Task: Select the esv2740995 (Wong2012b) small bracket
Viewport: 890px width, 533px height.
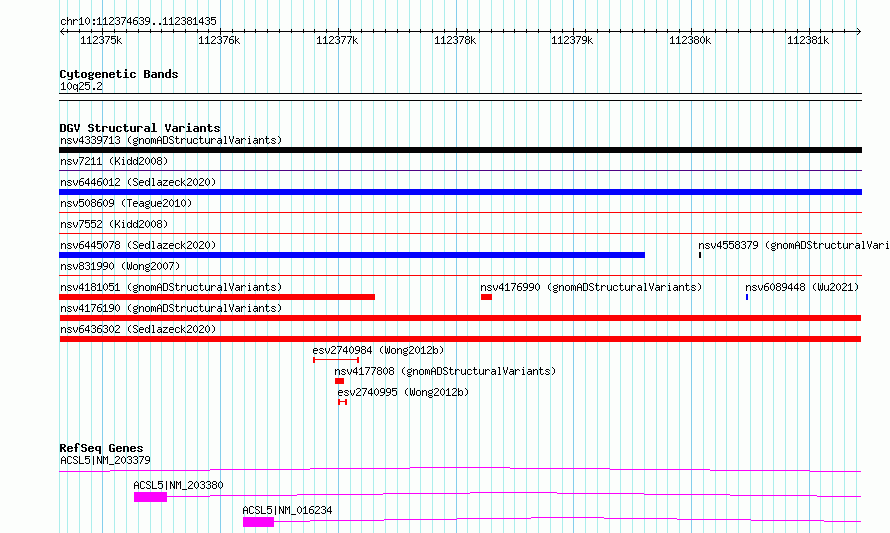Action: click(x=342, y=402)
